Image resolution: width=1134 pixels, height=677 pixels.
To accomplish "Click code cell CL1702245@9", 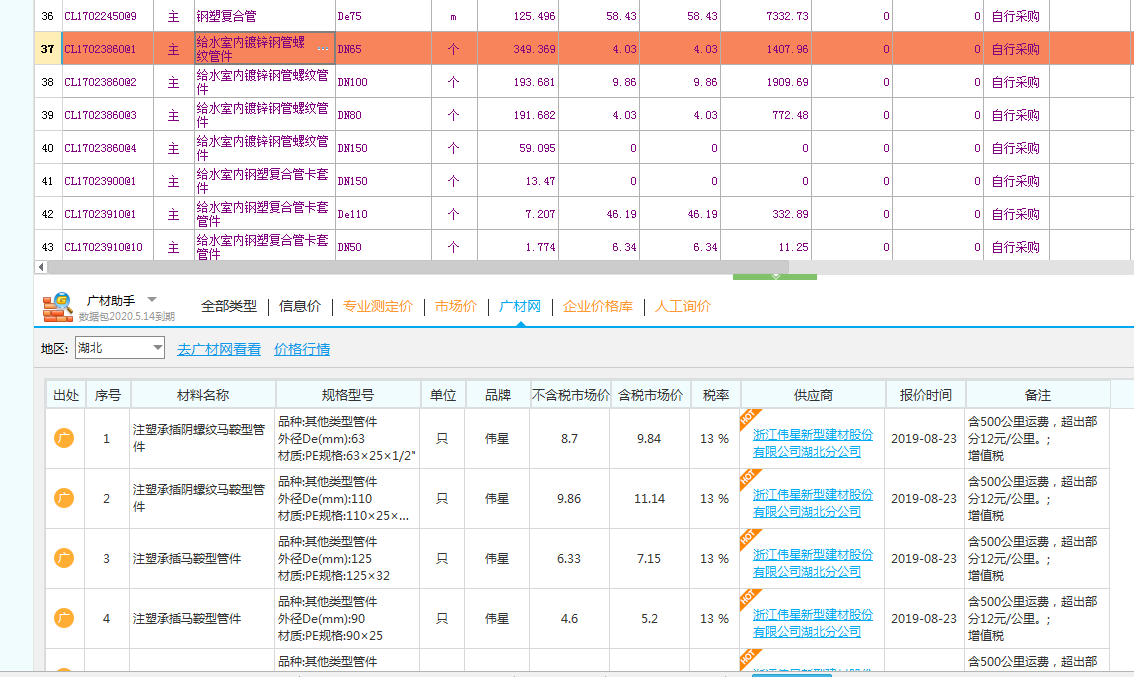I will tap(108, 16).
